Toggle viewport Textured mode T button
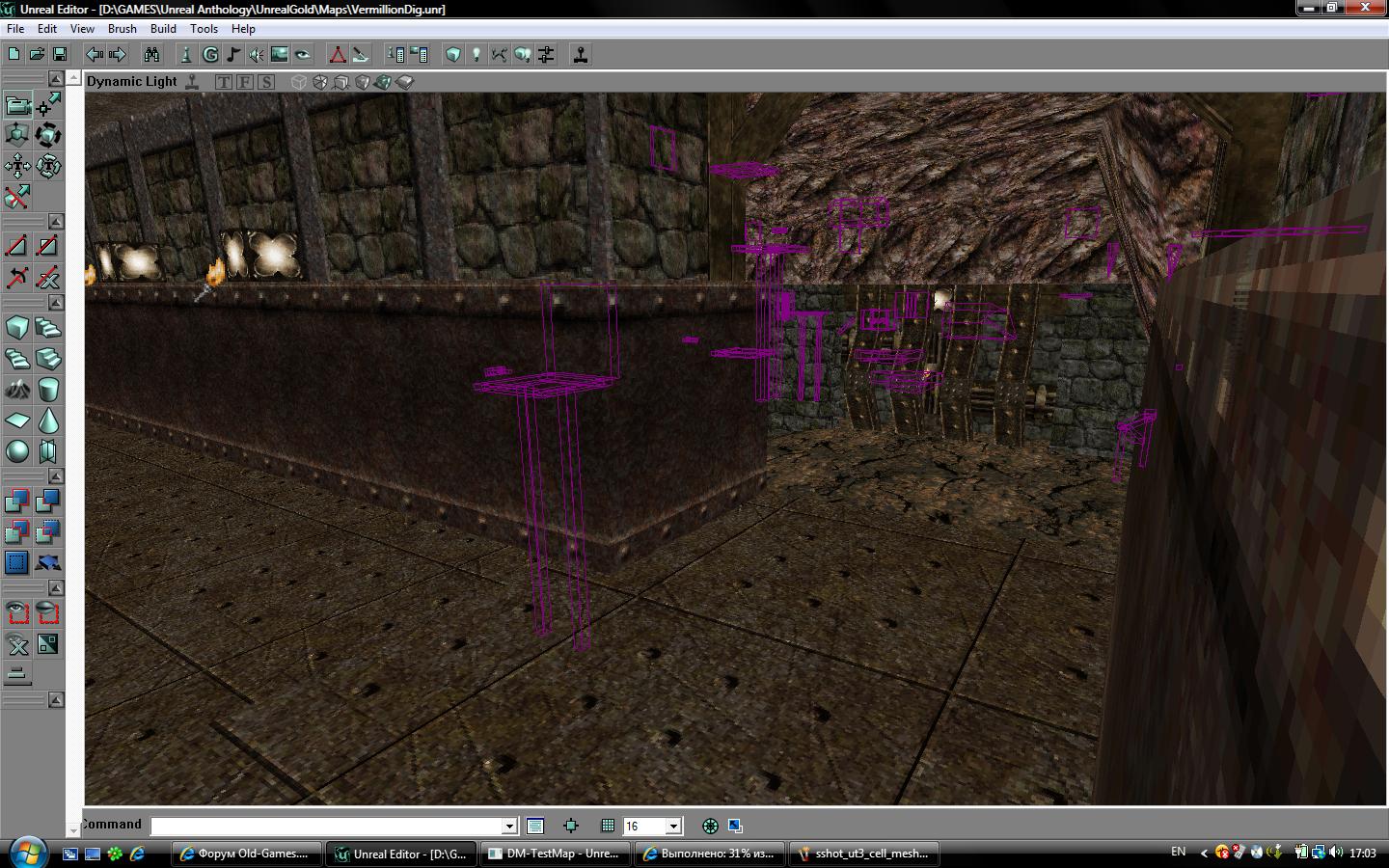The image size is (1389, 868). (224, 82)
